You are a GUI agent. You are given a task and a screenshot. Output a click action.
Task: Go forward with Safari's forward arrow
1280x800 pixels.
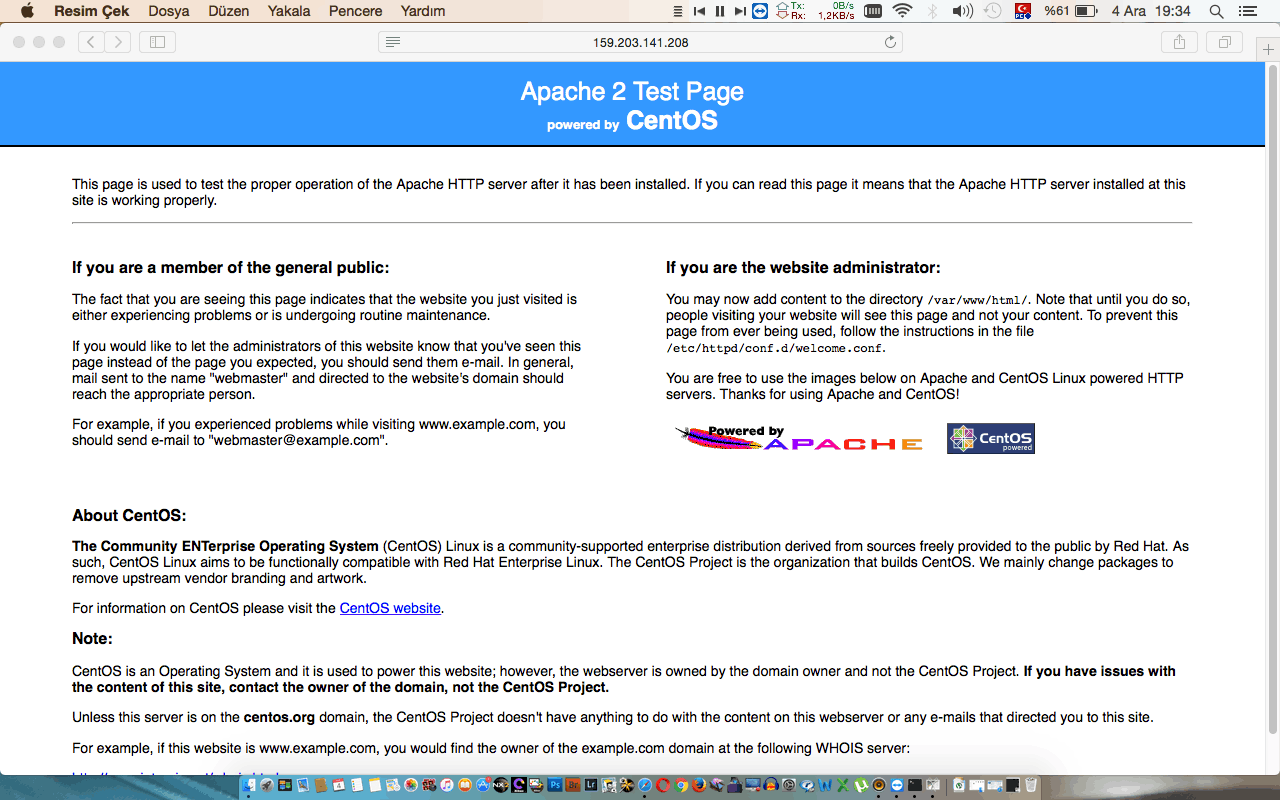point(118,42)
